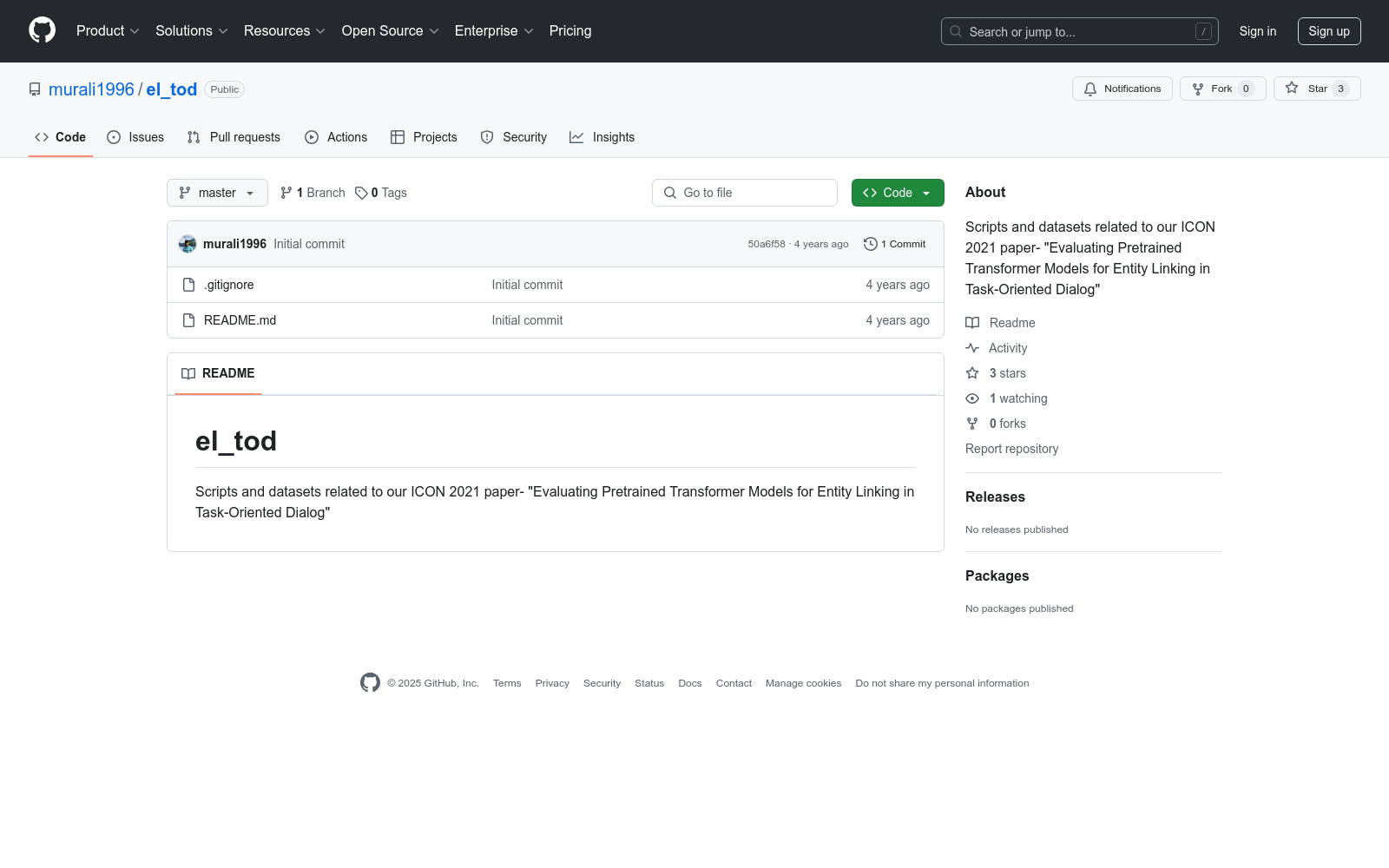Open the footer Terms link

click(x=507, y=683)
